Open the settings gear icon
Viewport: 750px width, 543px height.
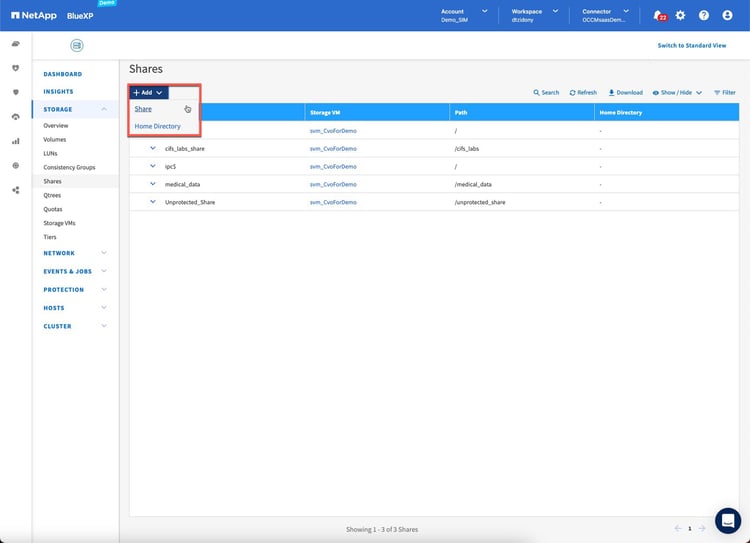(680, 15)
